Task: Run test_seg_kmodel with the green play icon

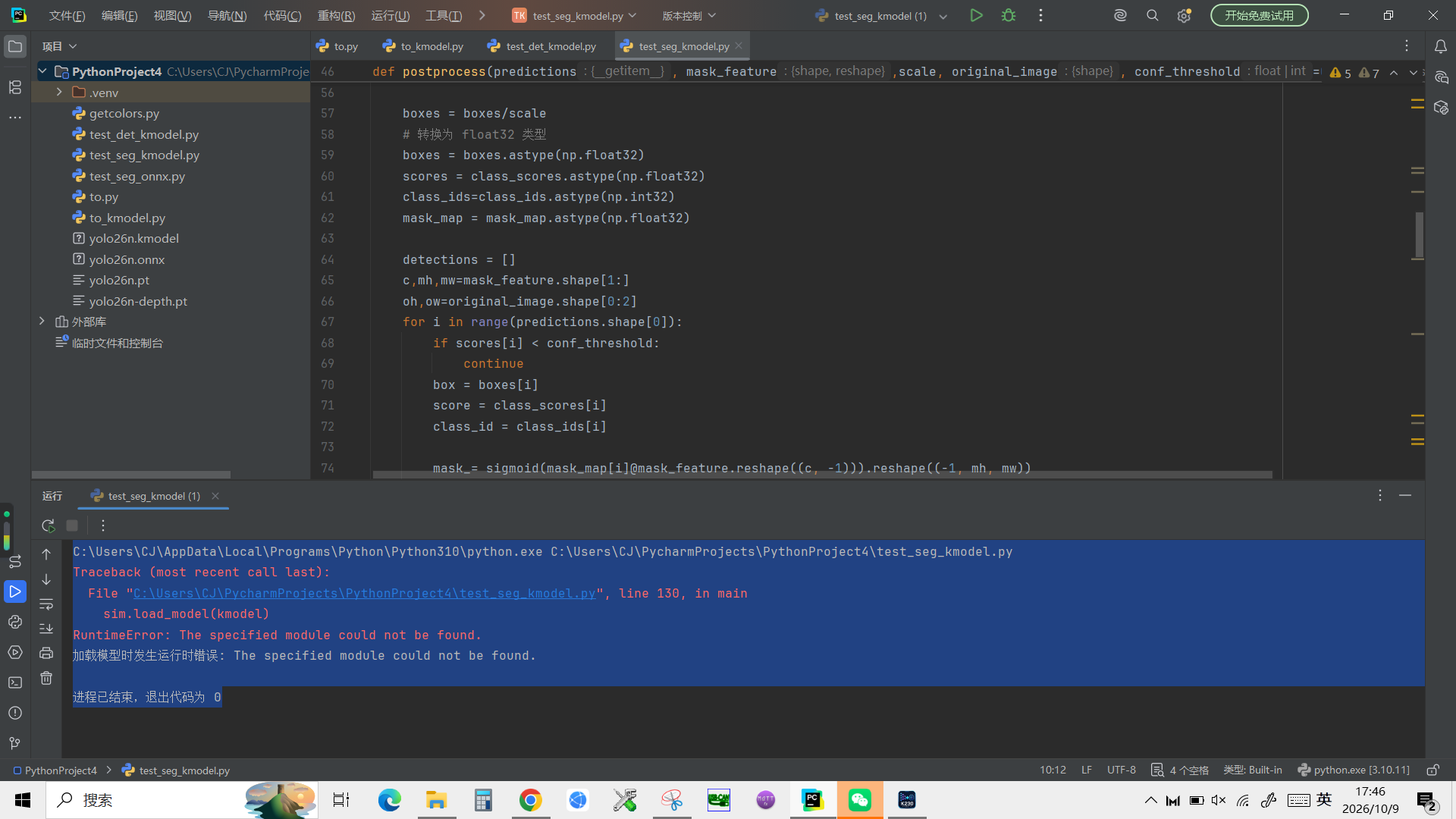Action: (976, 15)
